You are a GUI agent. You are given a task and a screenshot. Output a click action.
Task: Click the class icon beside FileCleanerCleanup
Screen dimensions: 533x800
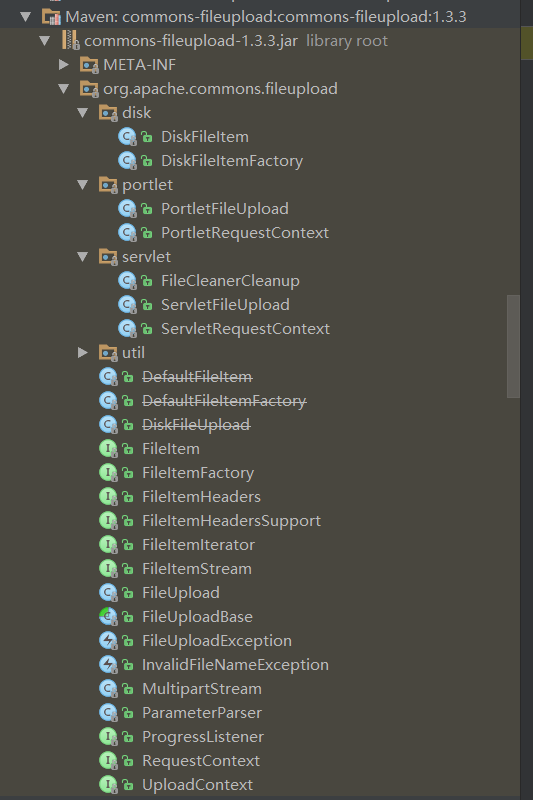[127, 281]
